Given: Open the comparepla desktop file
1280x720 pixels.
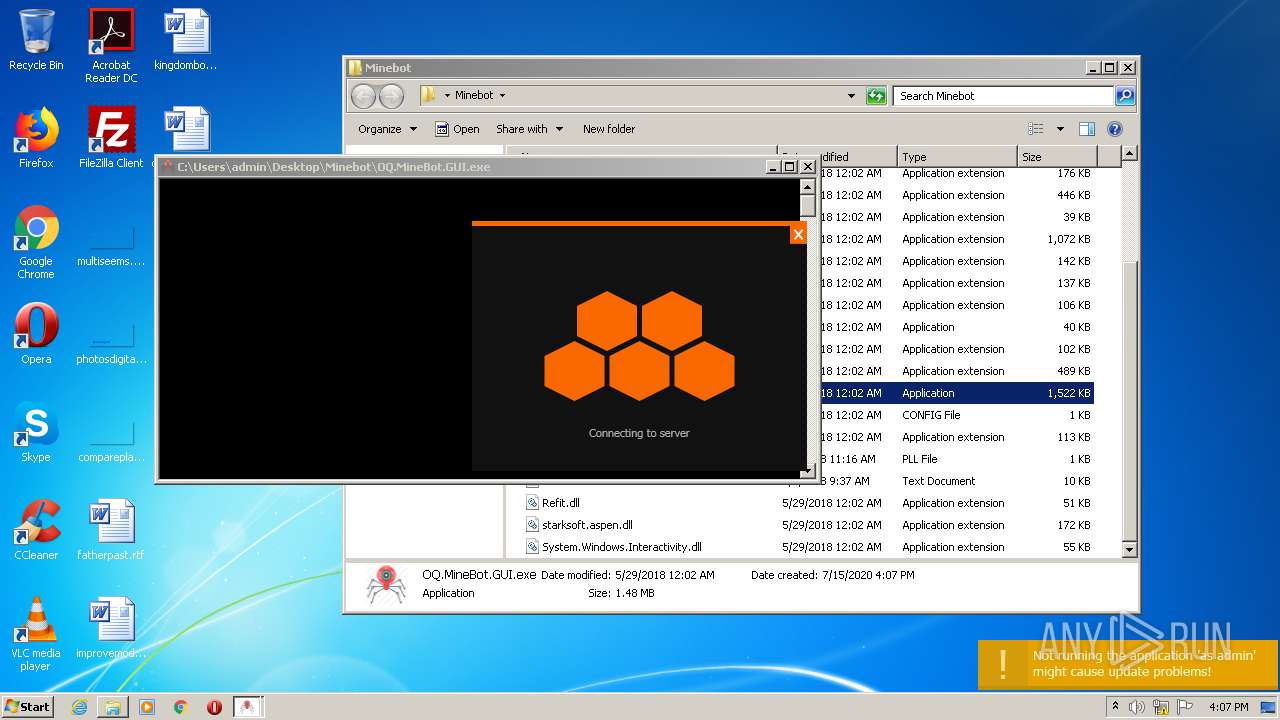Looking at the screenshot, I should coord(111,438).
